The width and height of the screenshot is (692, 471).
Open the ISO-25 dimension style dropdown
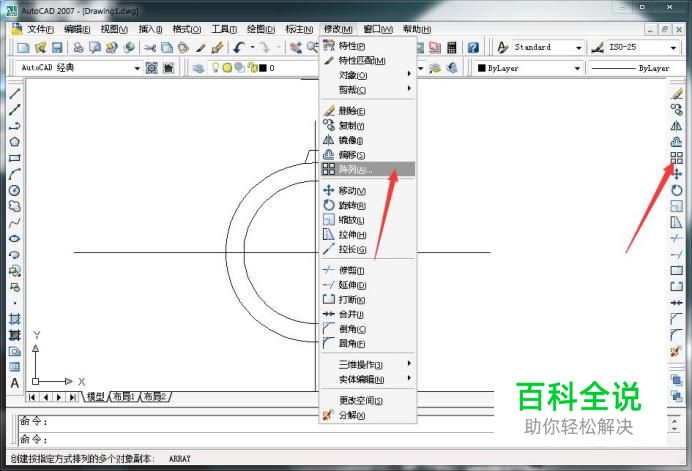(x=673, y=47)
